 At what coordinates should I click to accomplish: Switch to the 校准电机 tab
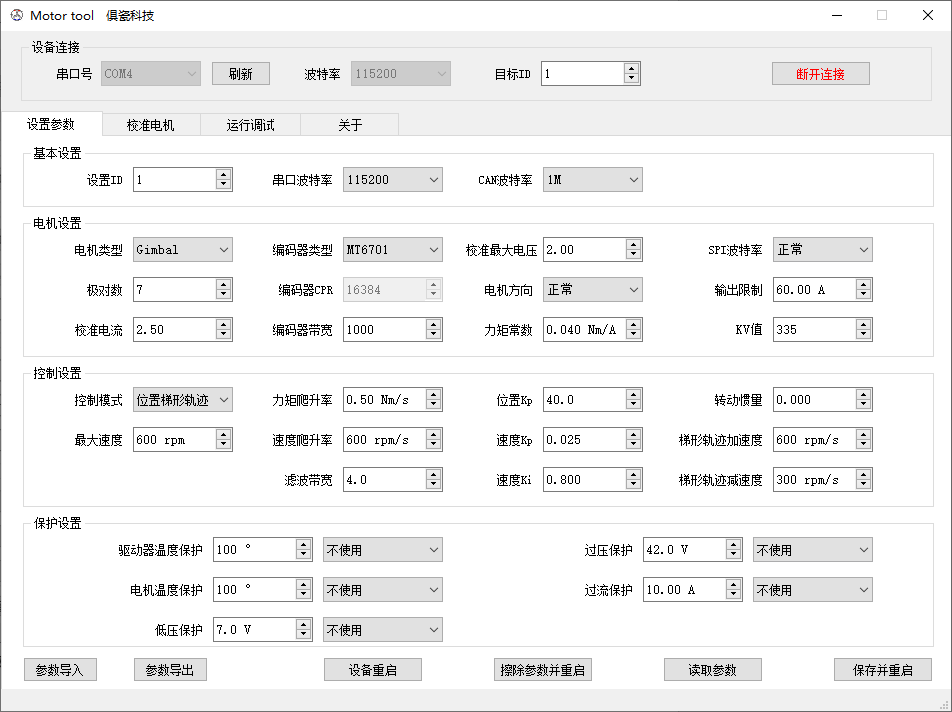click(x=149, y=125)
